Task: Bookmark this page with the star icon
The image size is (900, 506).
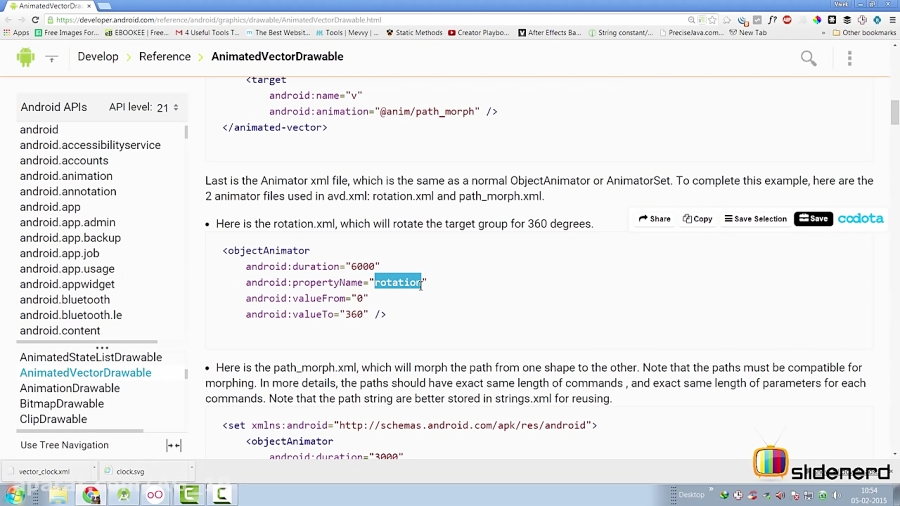Action: 713,20
